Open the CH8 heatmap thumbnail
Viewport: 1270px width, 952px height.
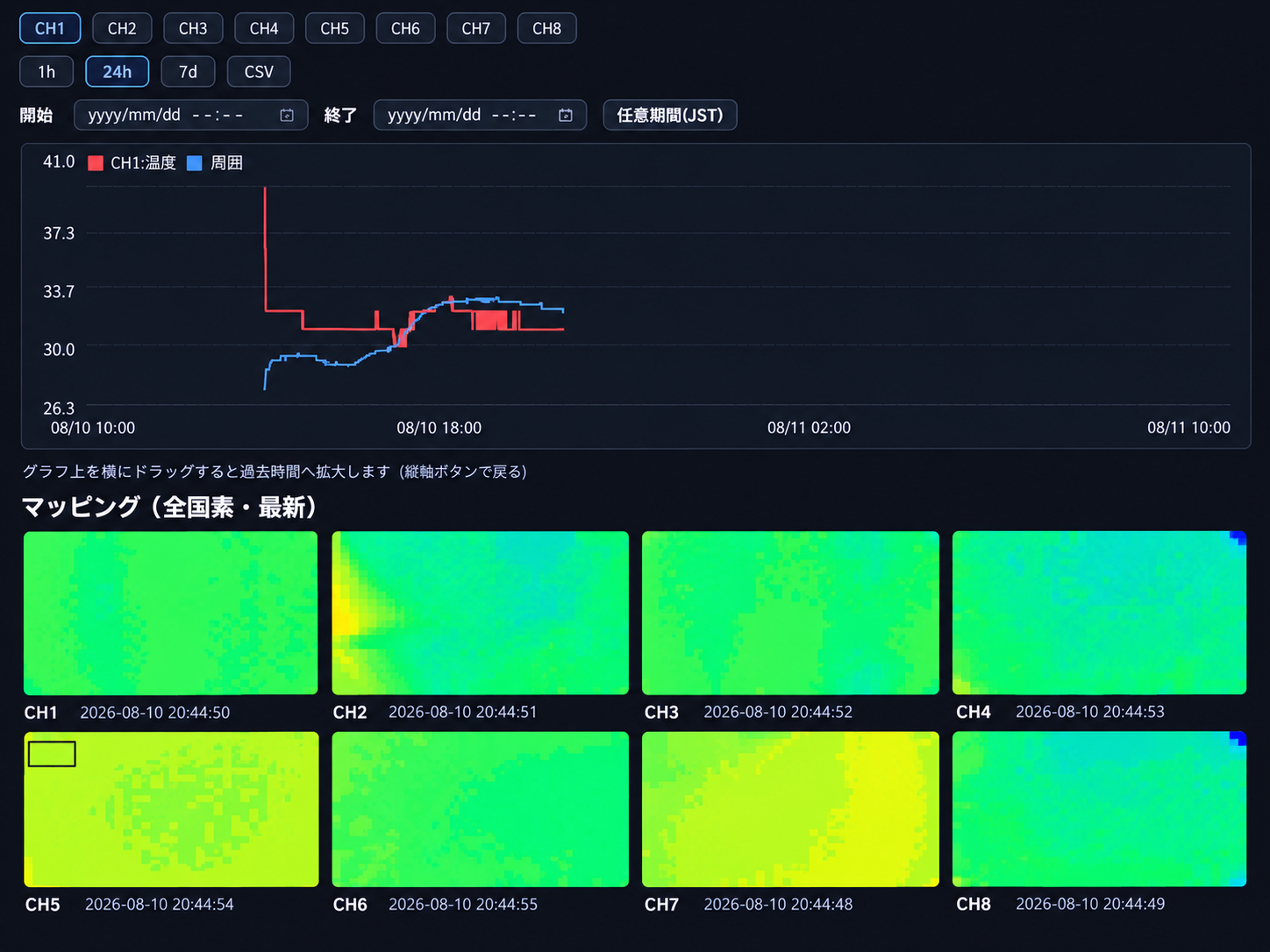pos(1100,809)
